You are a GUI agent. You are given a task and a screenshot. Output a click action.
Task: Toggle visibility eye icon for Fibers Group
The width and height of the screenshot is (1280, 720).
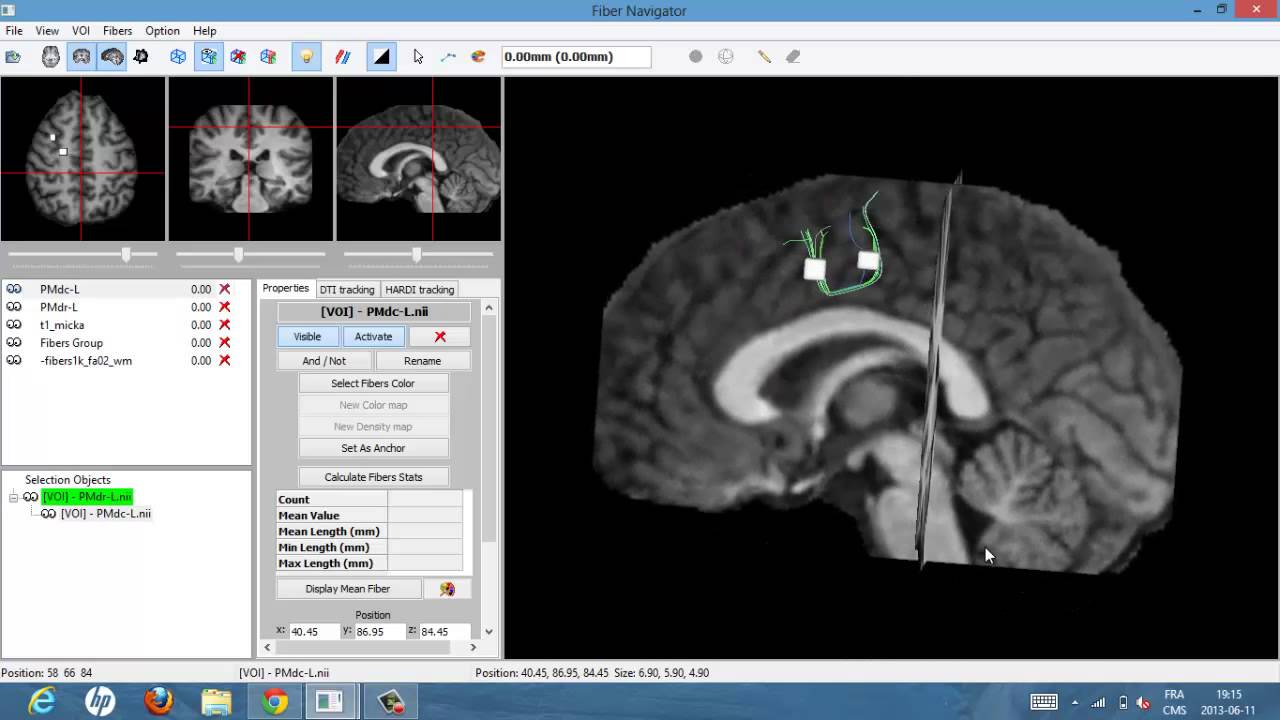pyautogui.click(x=14, y=343)
